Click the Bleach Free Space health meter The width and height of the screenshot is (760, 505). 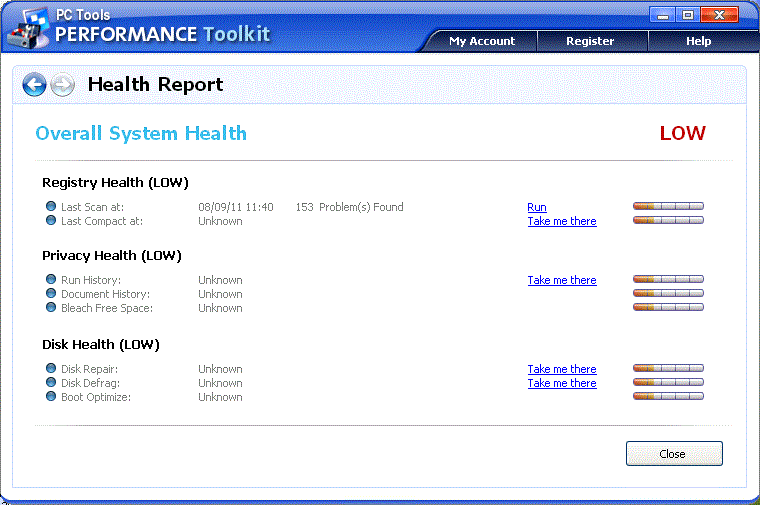pos(668,307)
